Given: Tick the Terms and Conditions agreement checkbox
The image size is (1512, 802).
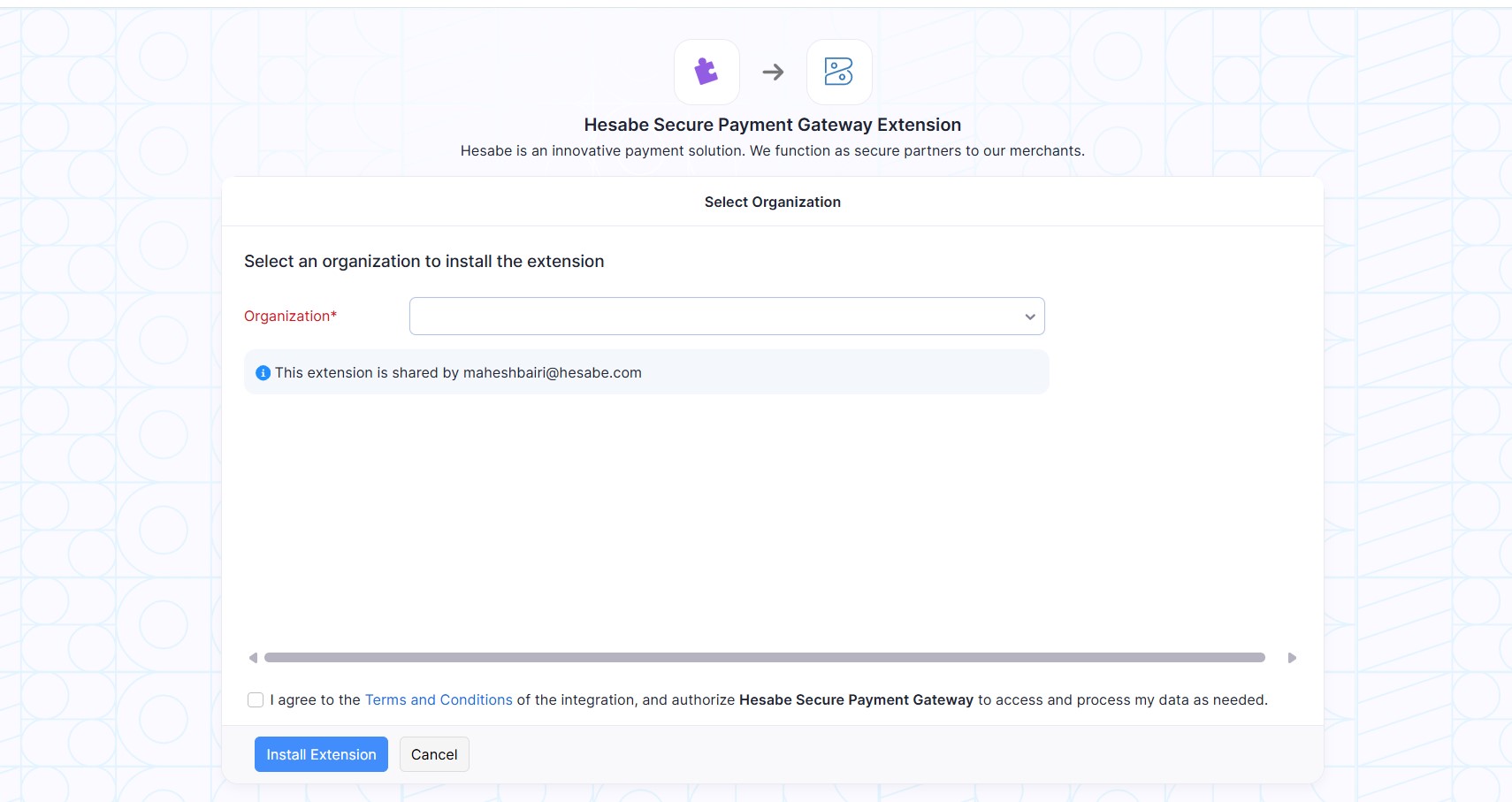Looking at the screenshot, I should 256,700.
